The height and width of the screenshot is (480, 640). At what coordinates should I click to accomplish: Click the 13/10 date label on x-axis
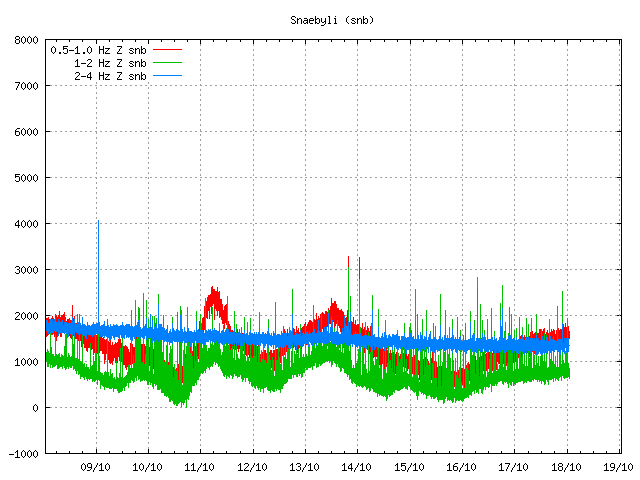(305, 466)
